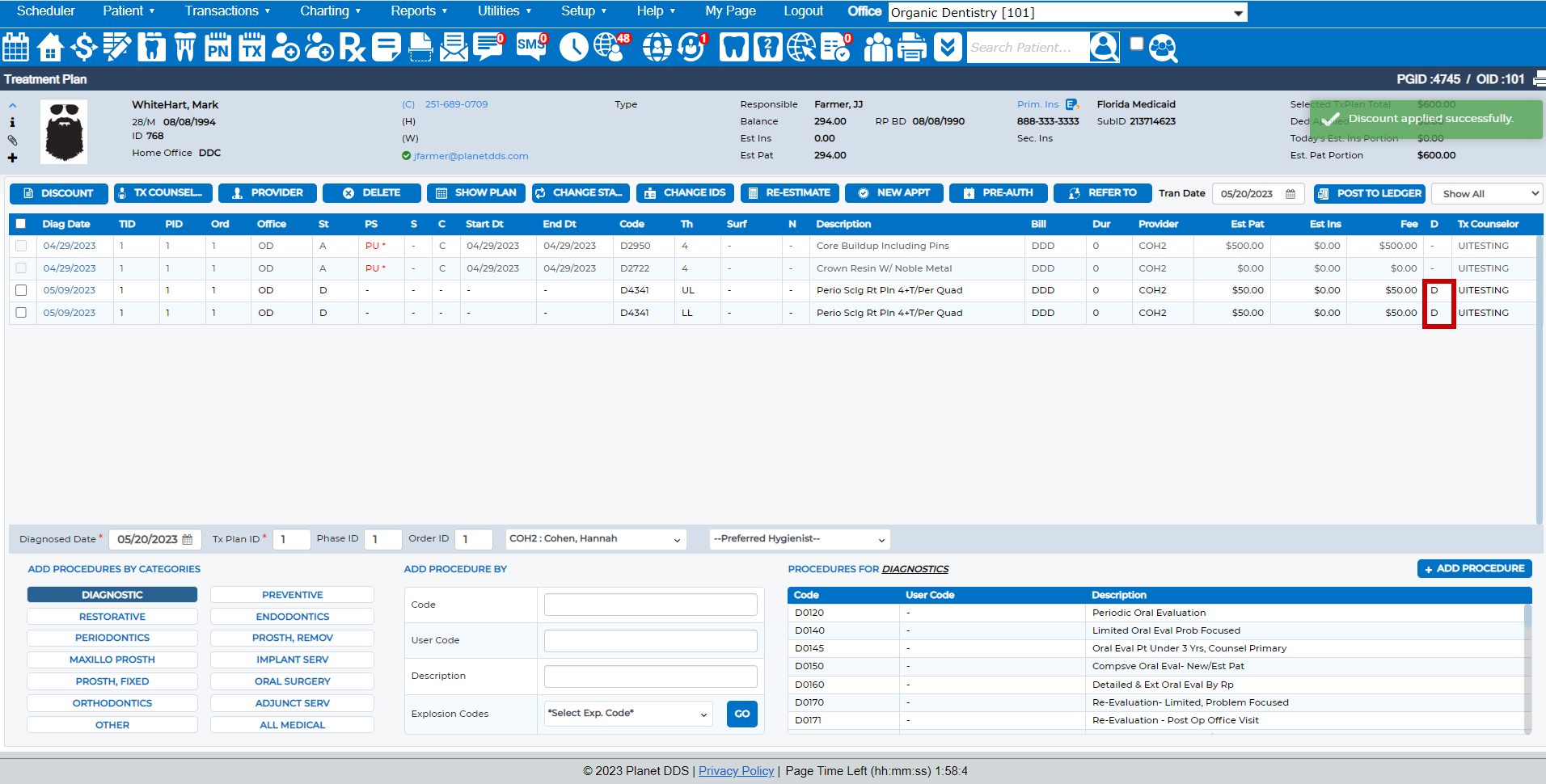1546x784 pixels.
Task: Click the Diagnosed Date field
Action: pyautogui.click(x=155, y=539)
